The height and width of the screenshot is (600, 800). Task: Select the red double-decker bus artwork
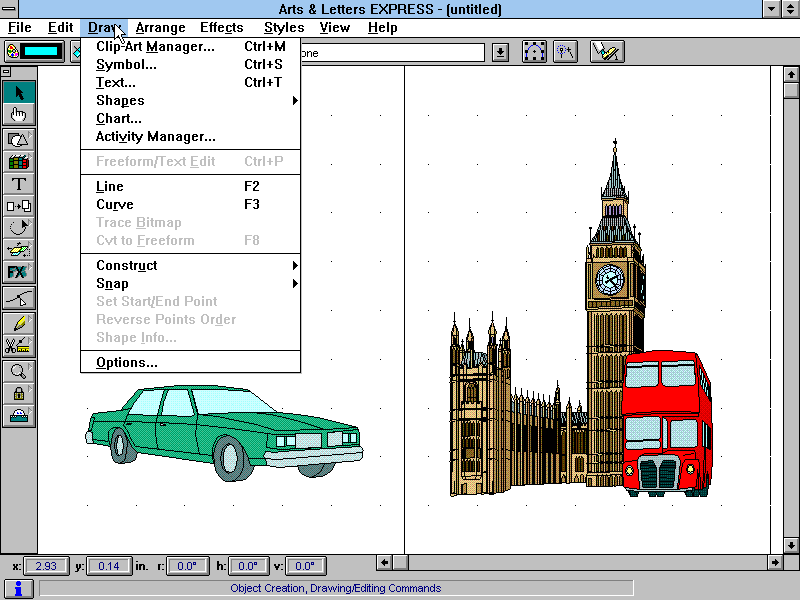666,423
